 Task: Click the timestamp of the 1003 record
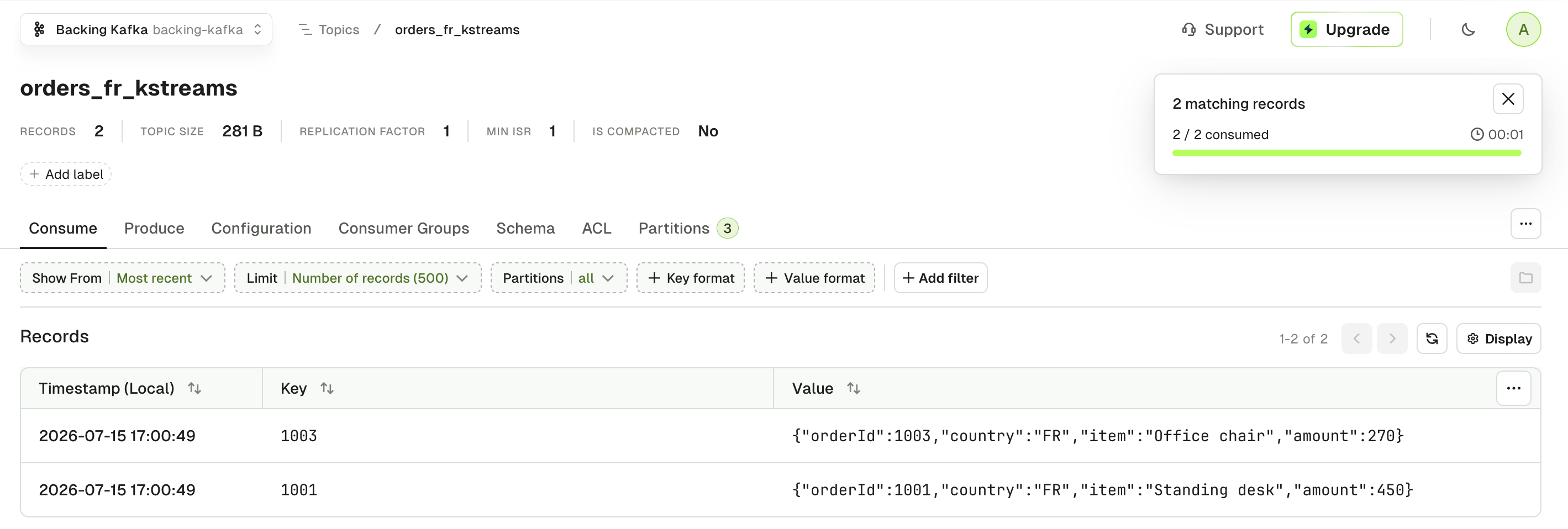pos(117,436)
